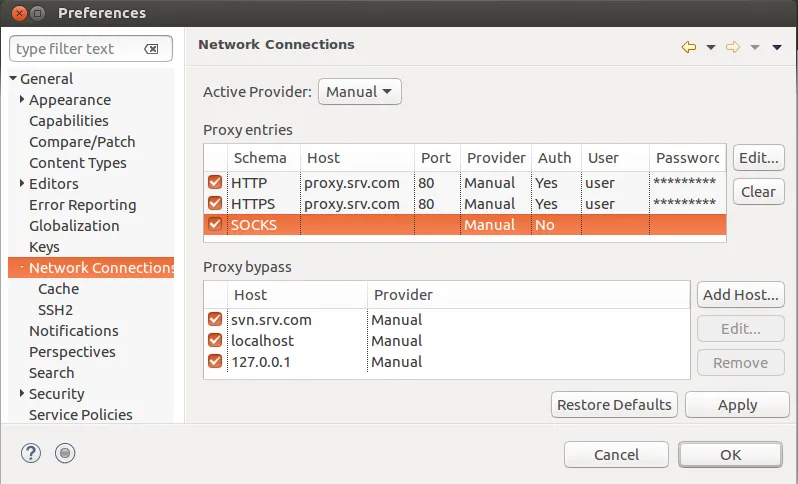The width and height of the screenshot is (798, 484).
Task: Click the forward navigation arrow
Action: (x=733, y=47)
